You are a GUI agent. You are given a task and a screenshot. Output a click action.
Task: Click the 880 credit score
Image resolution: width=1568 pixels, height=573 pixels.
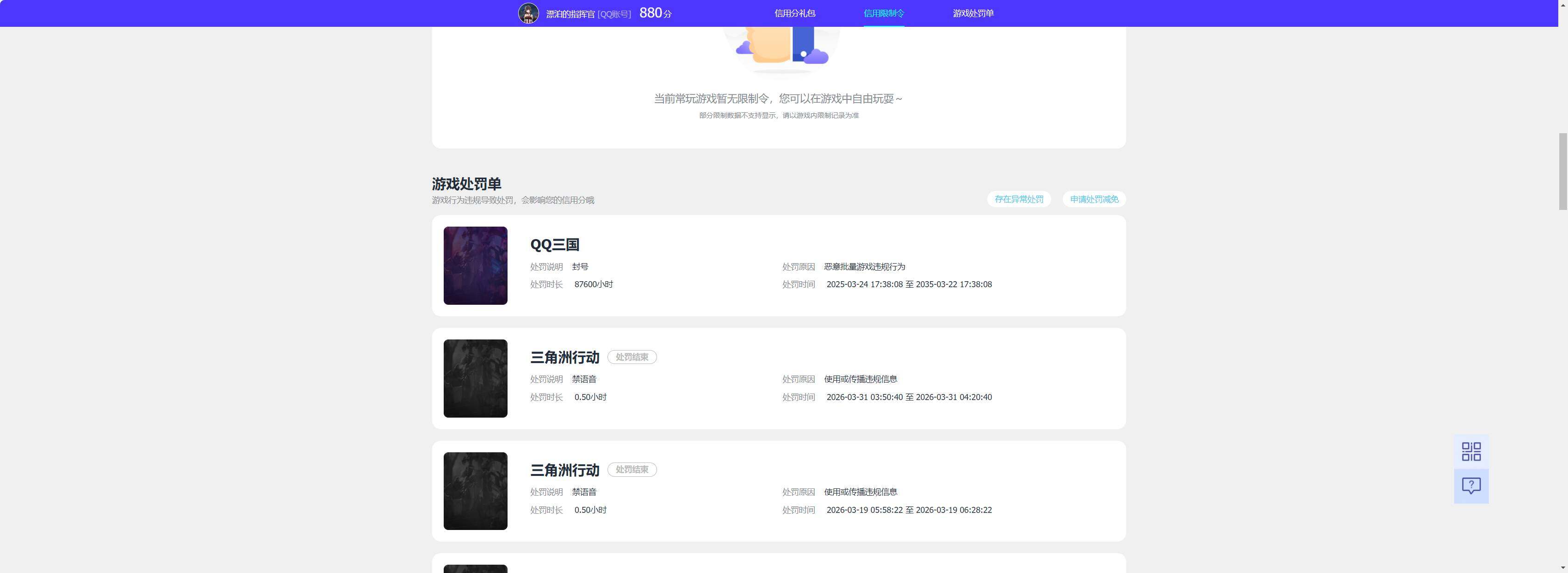click(x=651, y=13)
